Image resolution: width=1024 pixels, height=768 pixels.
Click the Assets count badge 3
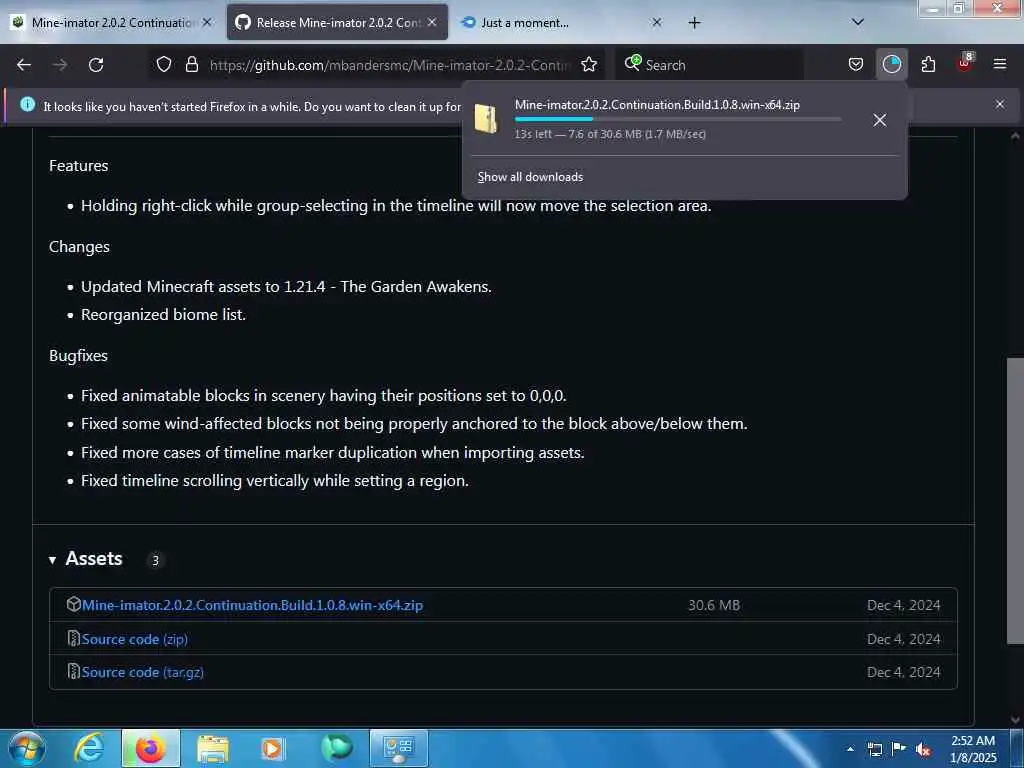click(x=155, y=560)
